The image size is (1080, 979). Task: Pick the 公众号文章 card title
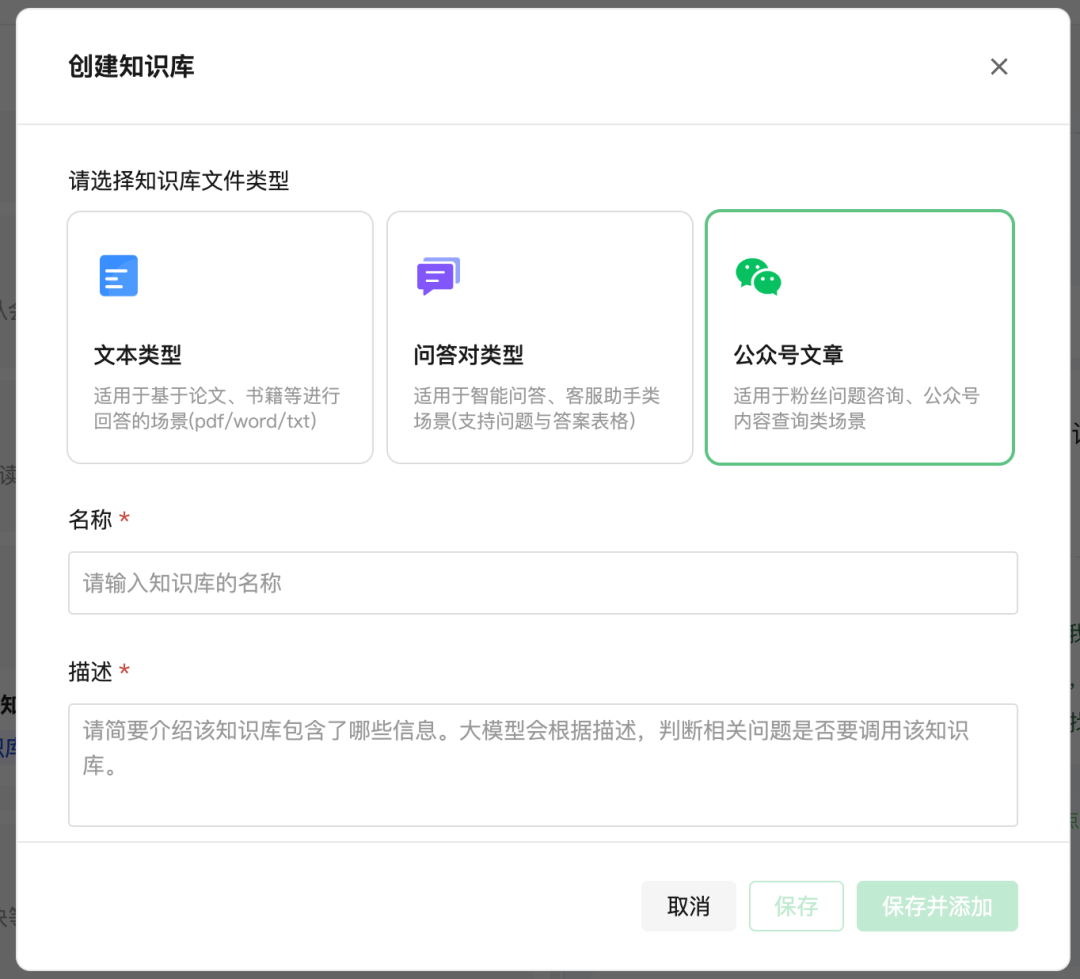788,355
